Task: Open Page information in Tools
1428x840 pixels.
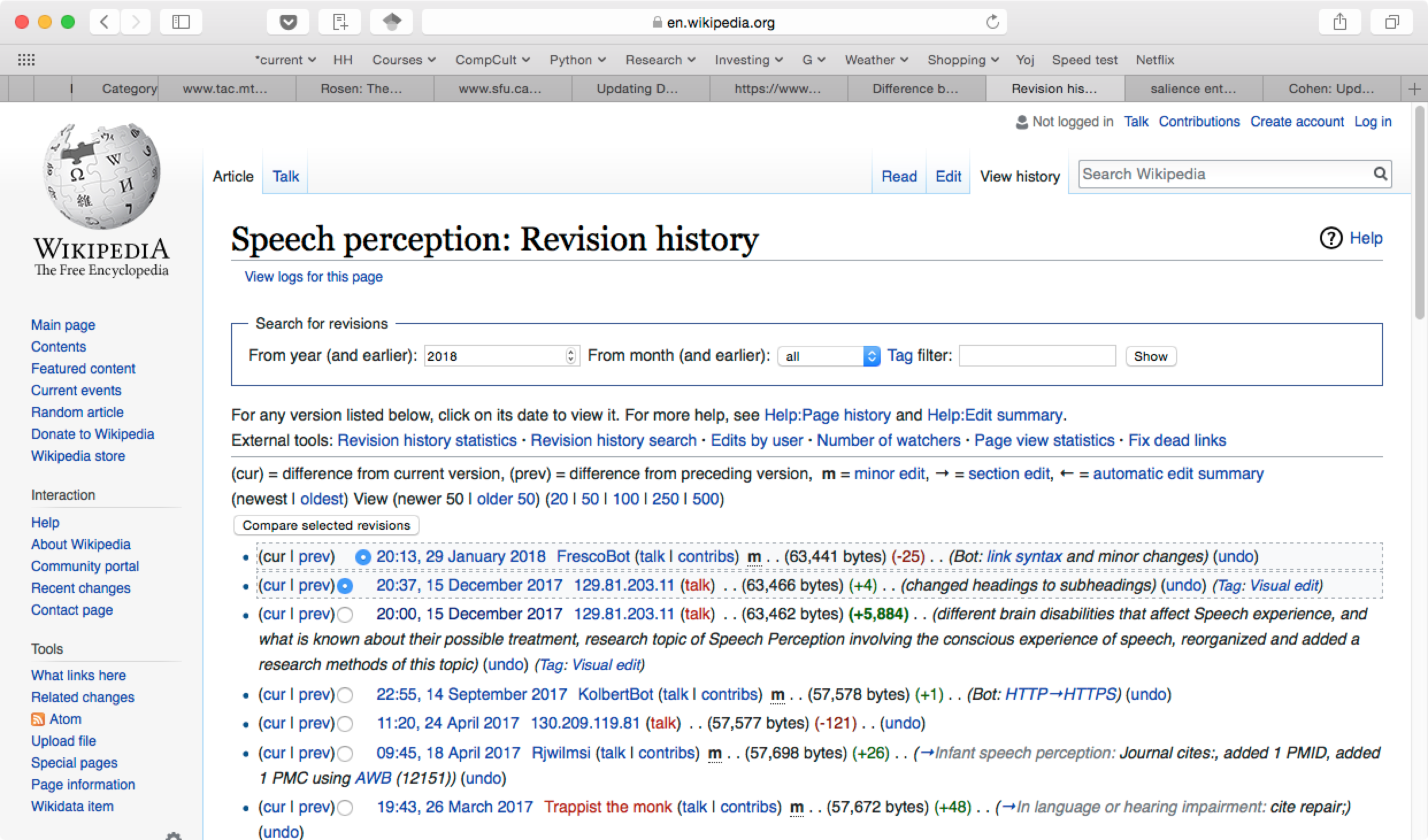Action: pyautogui.click(x=83, y=785)
